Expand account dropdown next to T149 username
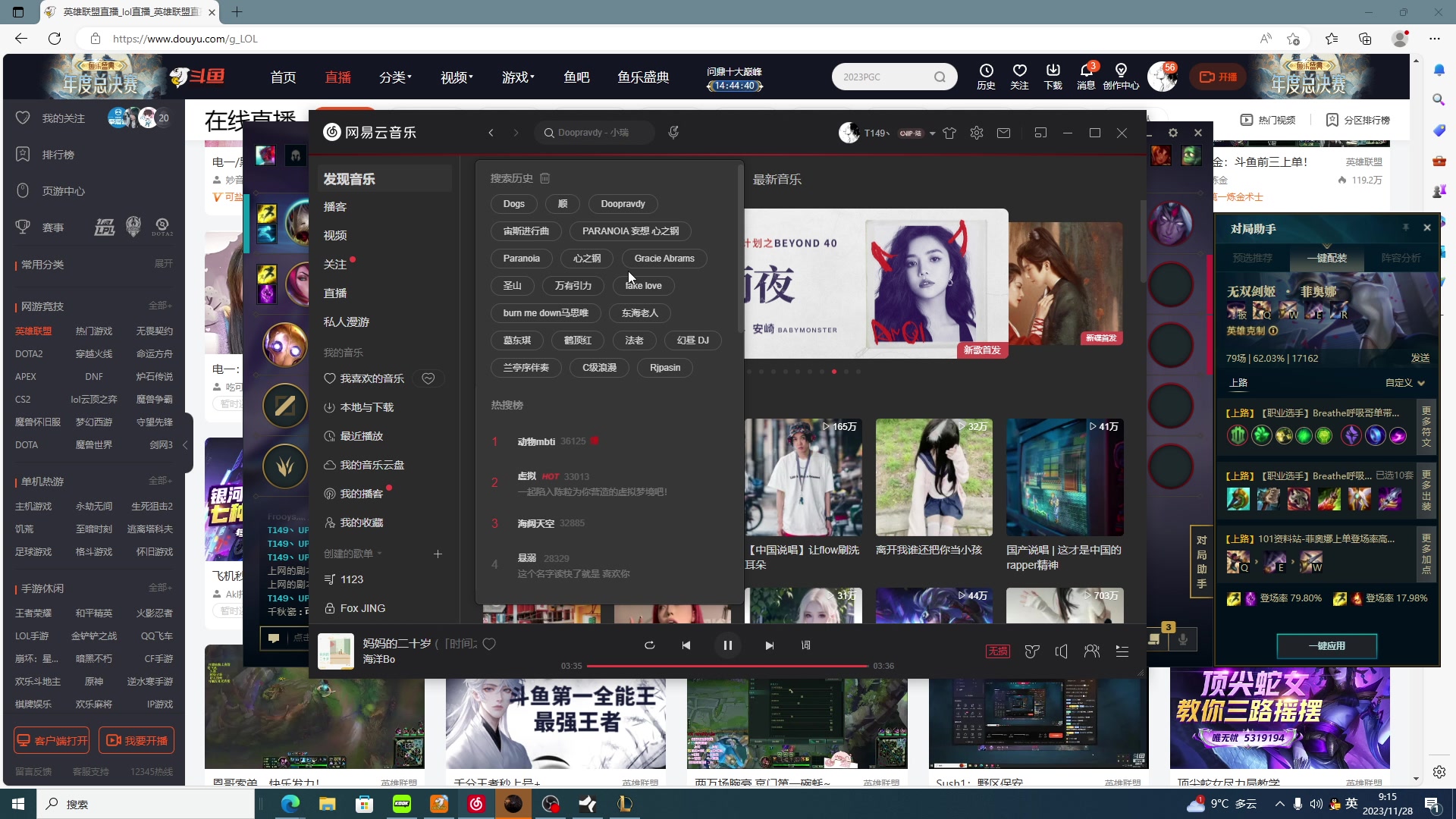Image resolution: width=1456 pixels, height=819 pixels. coord(932,133)
